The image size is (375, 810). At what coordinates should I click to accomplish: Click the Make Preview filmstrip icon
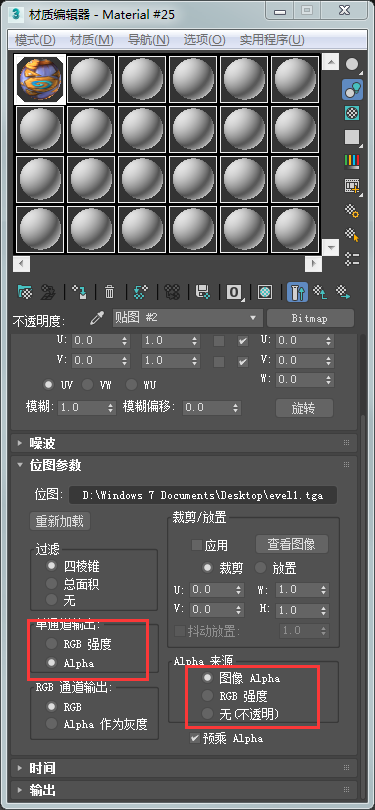(x=352, y=186)
